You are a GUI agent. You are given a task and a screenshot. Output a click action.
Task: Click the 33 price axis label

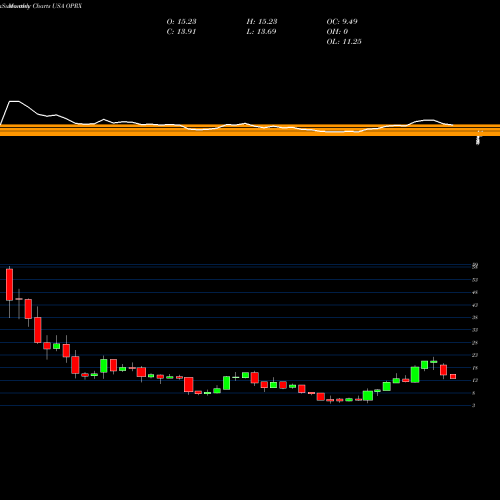pyautogui.click(x=475, y=330)
